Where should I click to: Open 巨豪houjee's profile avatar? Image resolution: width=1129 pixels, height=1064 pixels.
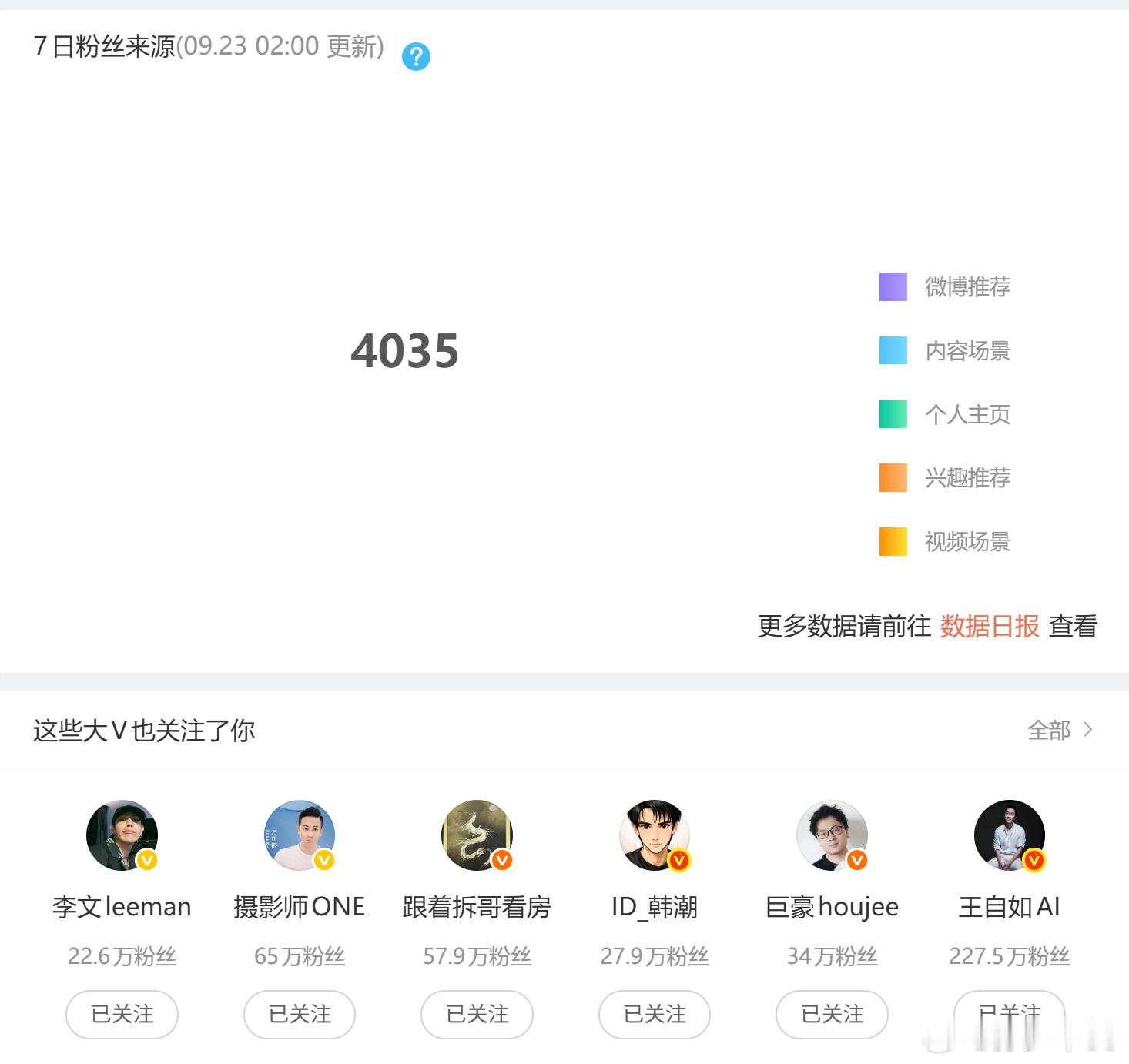coord(832,835)
